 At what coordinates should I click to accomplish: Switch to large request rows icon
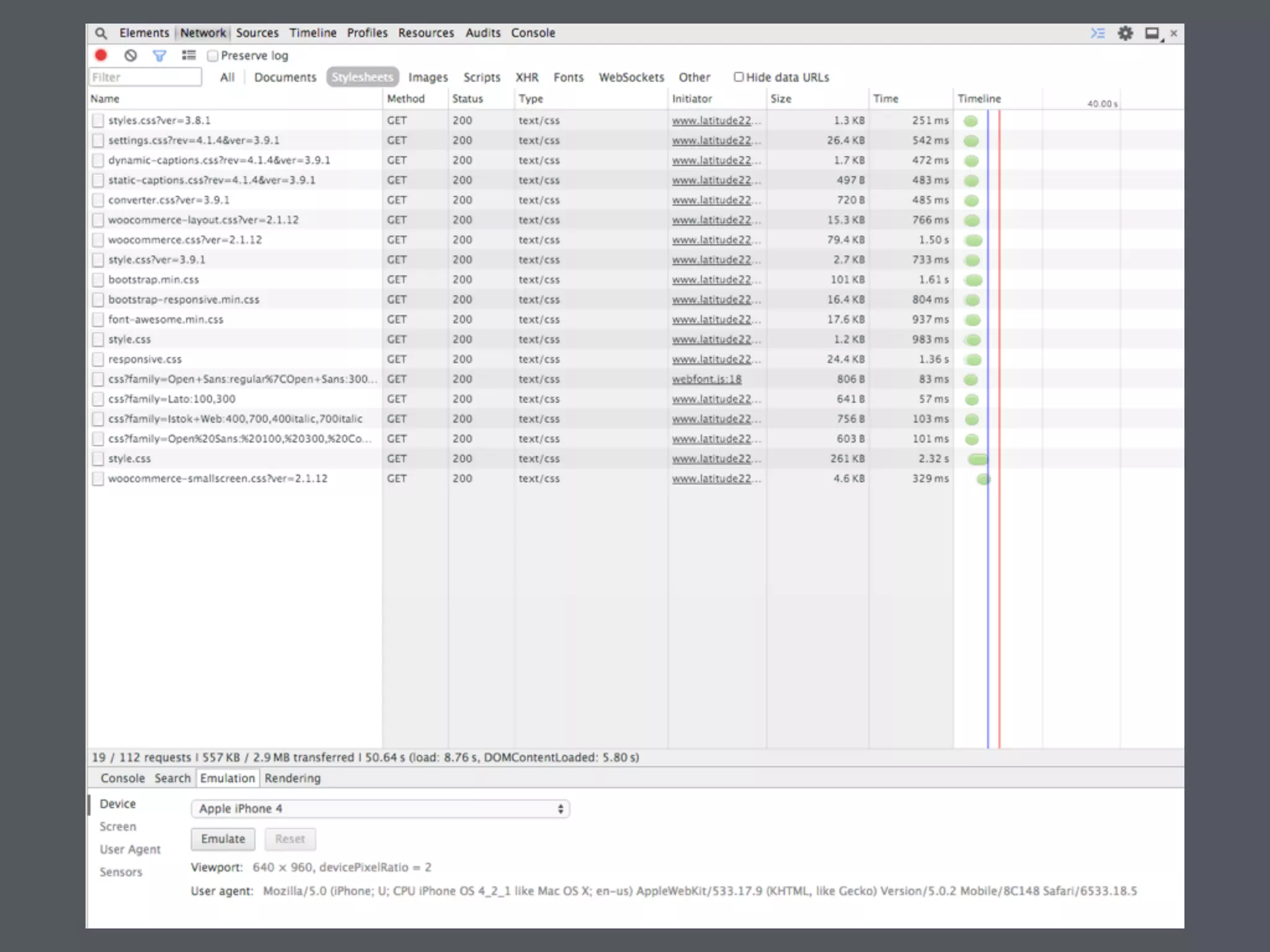[189, 55]
